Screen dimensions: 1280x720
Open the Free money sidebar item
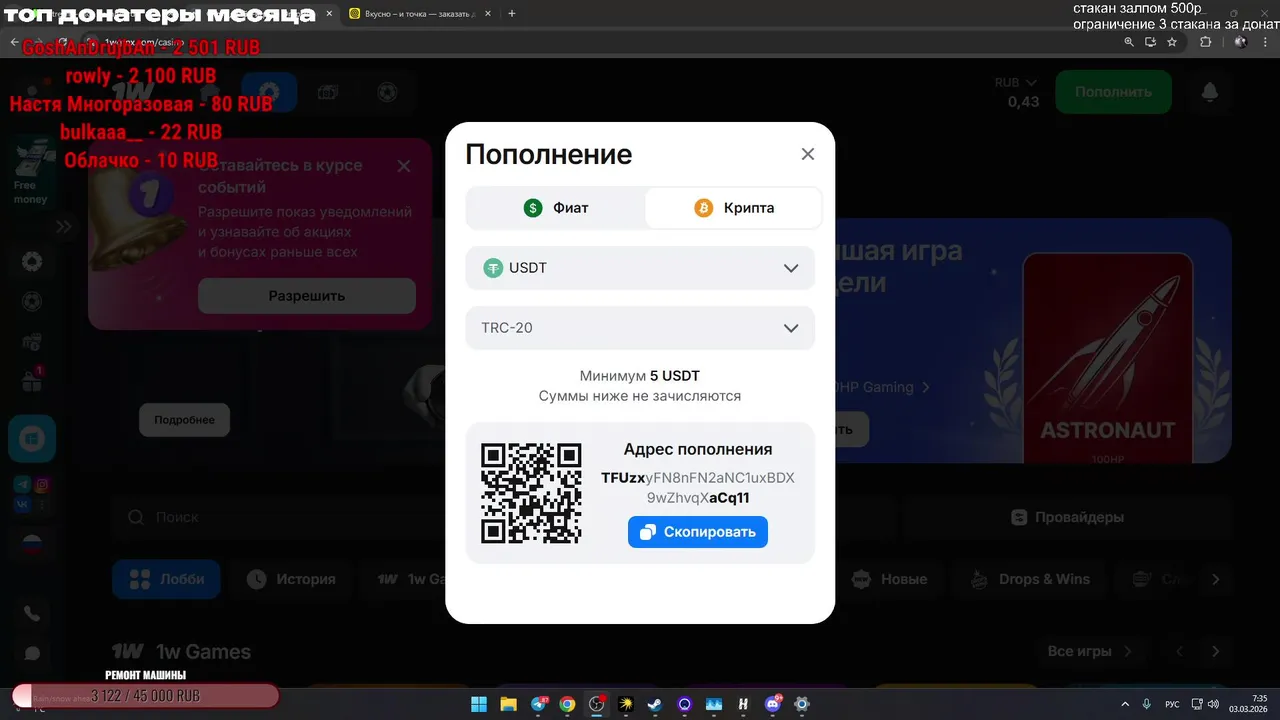coord(31,172)
